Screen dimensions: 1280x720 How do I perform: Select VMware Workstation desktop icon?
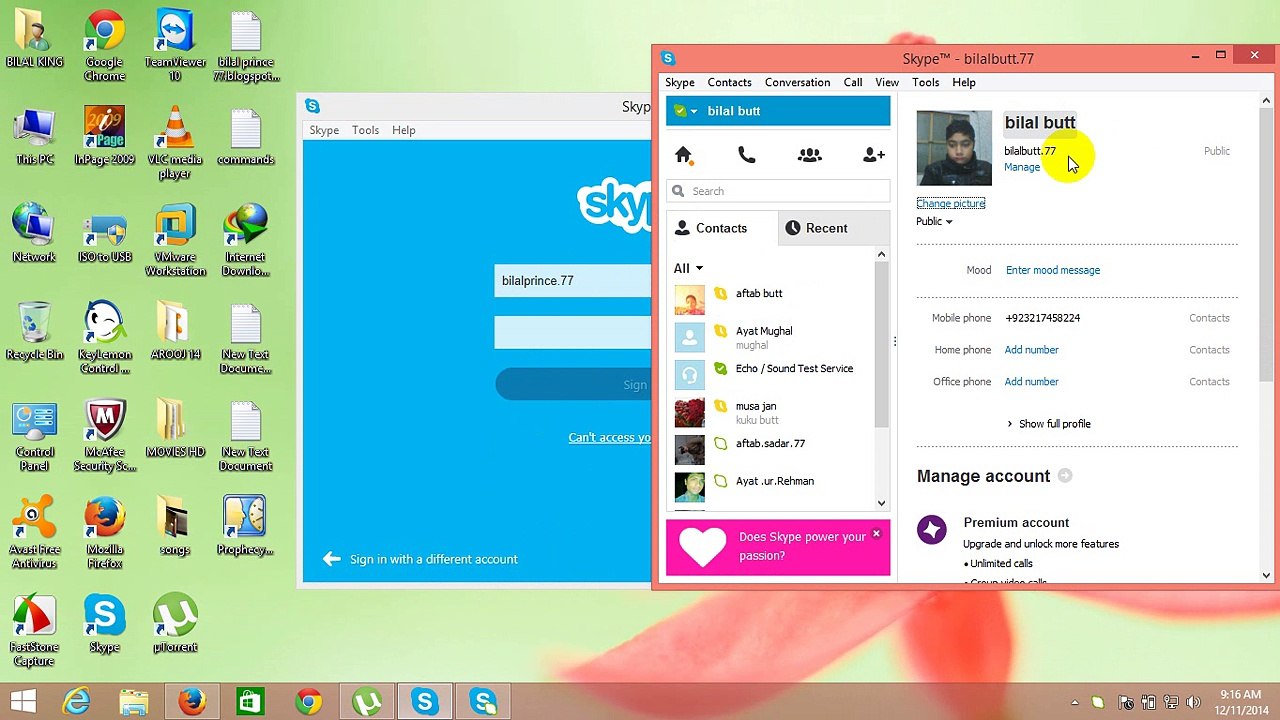tap(174, 240)
